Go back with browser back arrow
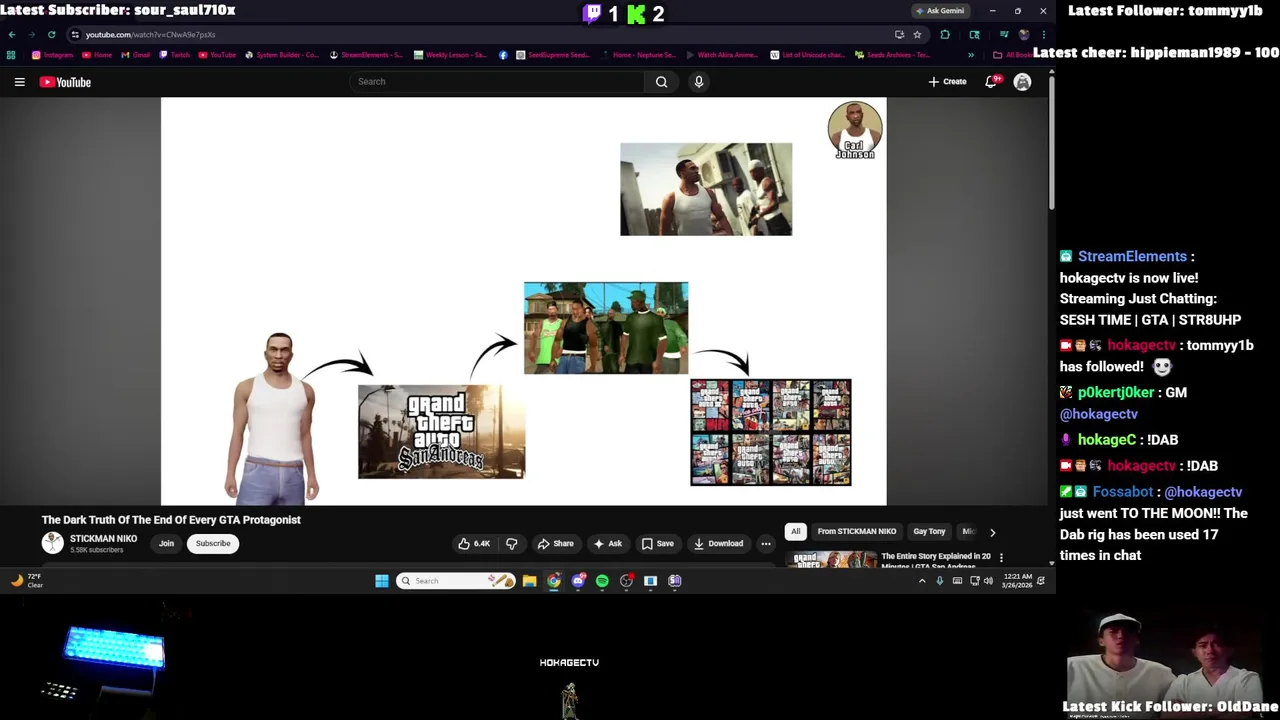 tap(12, 35)
